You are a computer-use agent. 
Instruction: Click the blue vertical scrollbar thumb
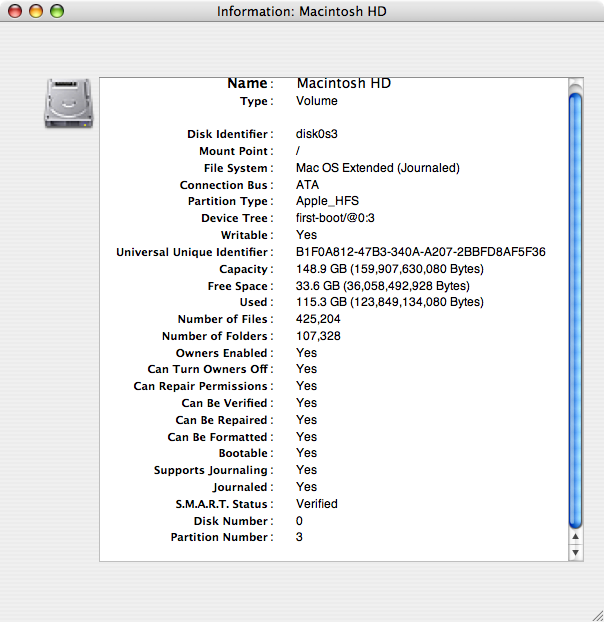coord(575,310)
